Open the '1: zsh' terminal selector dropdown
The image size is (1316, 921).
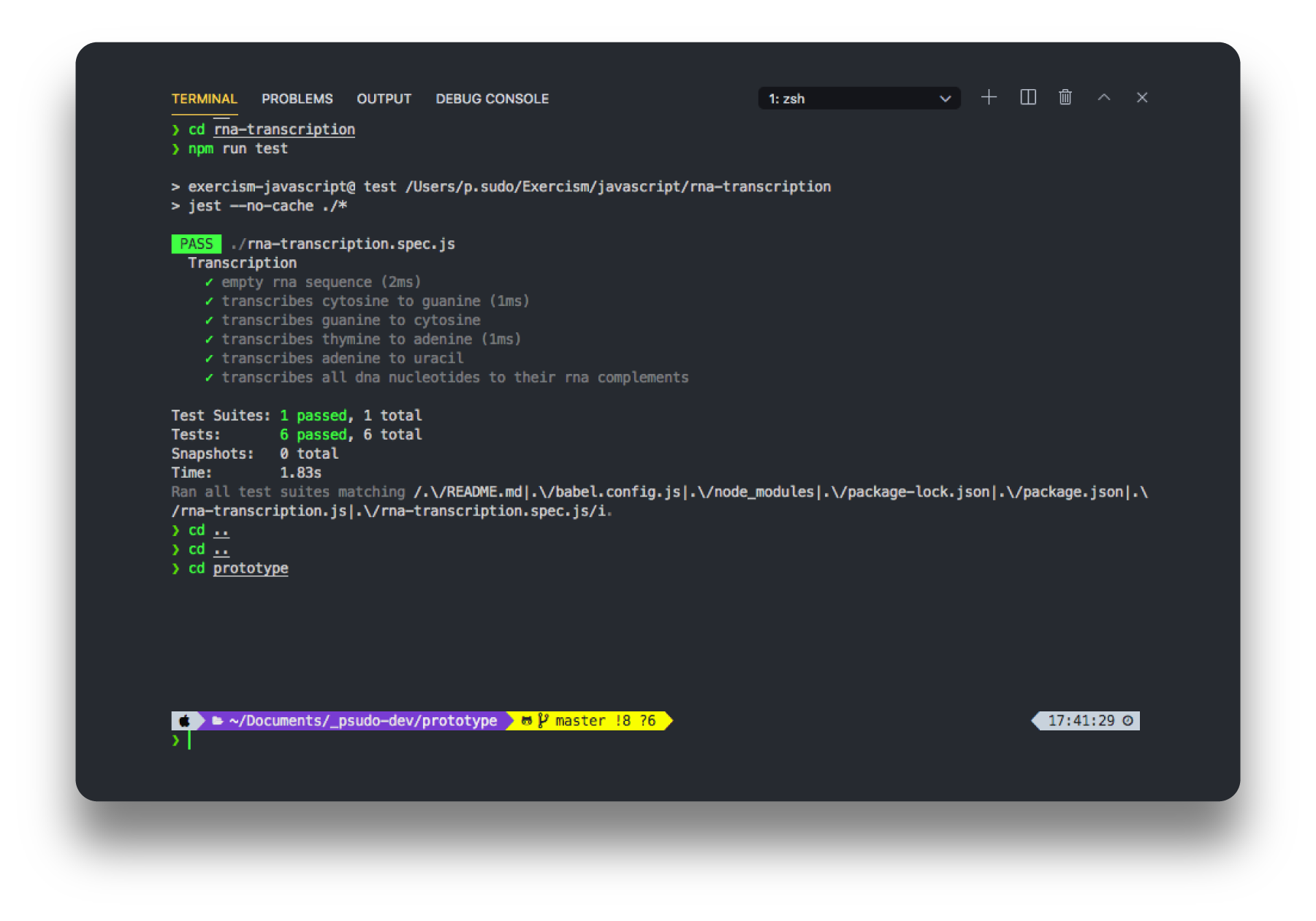coord(859,99)
